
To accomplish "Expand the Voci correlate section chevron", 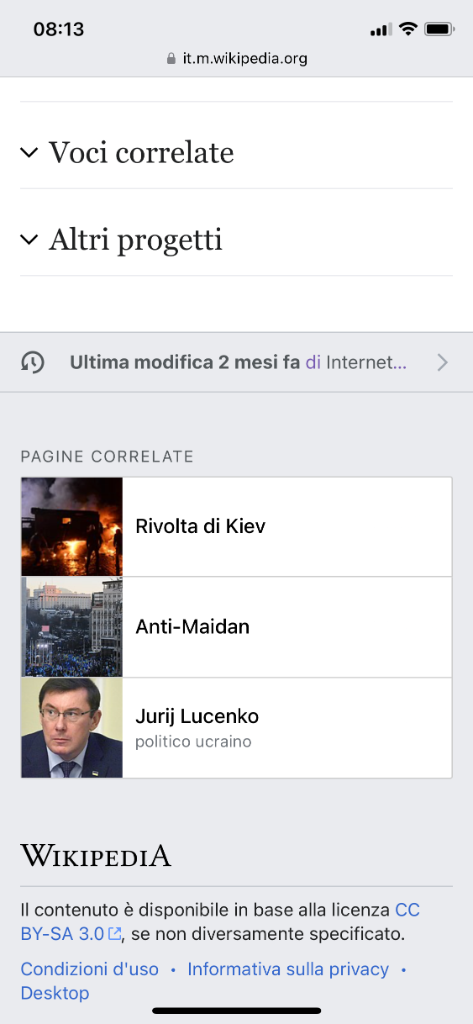I will (x=29, y=153).
